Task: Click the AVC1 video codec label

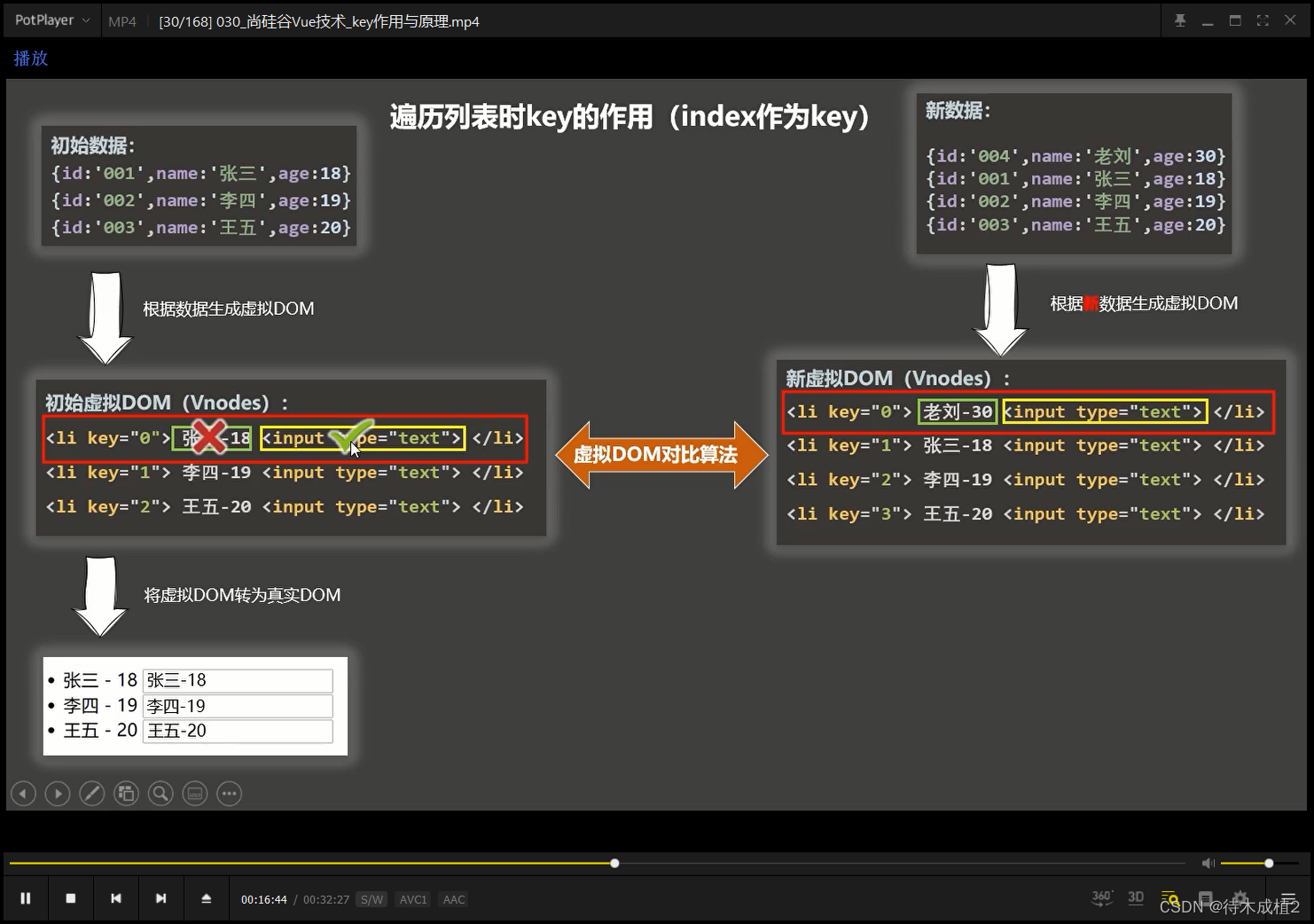Action: [x=413, y=899]
